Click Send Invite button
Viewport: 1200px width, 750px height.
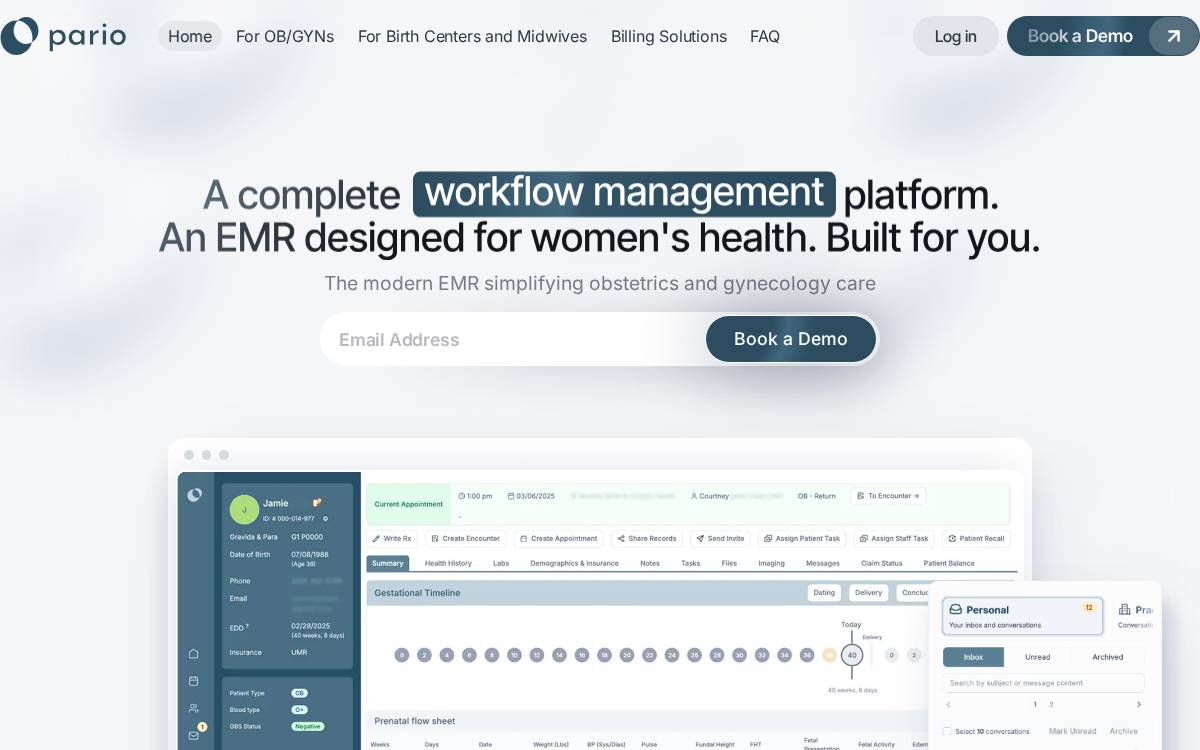pos(719,538)
